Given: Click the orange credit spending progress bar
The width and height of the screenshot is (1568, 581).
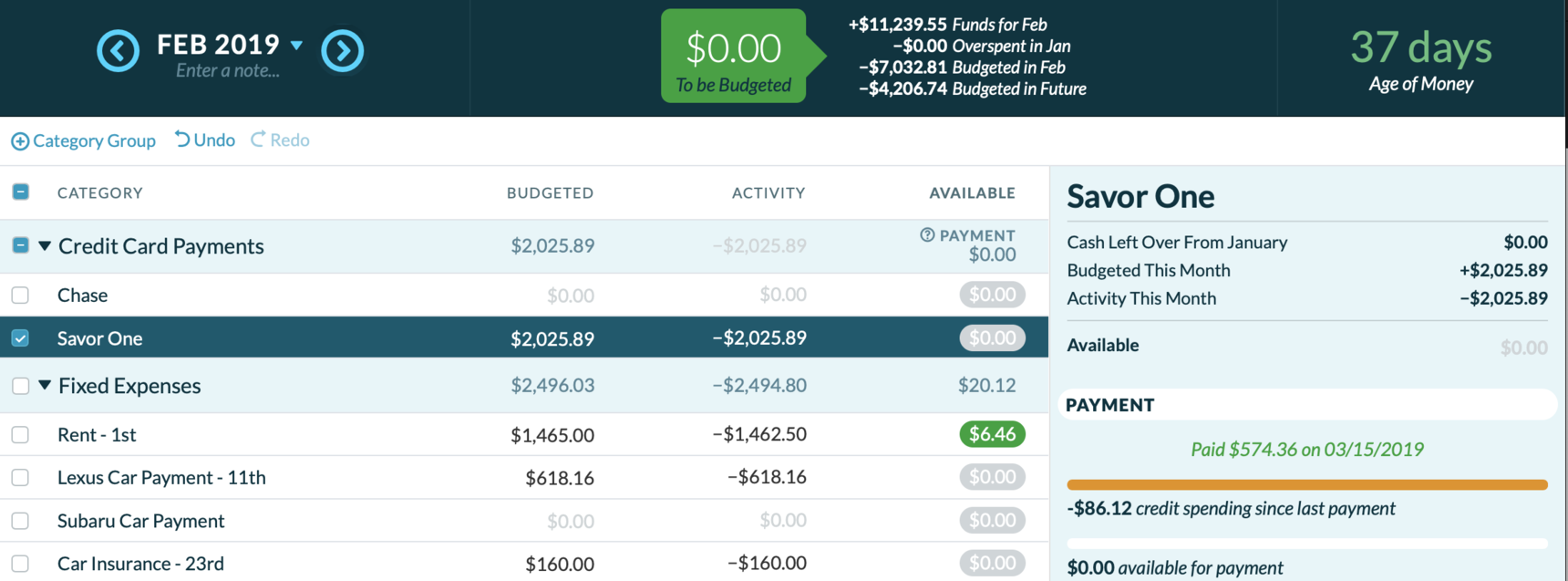Looking at the screenshot, I should click(1306, 484).
